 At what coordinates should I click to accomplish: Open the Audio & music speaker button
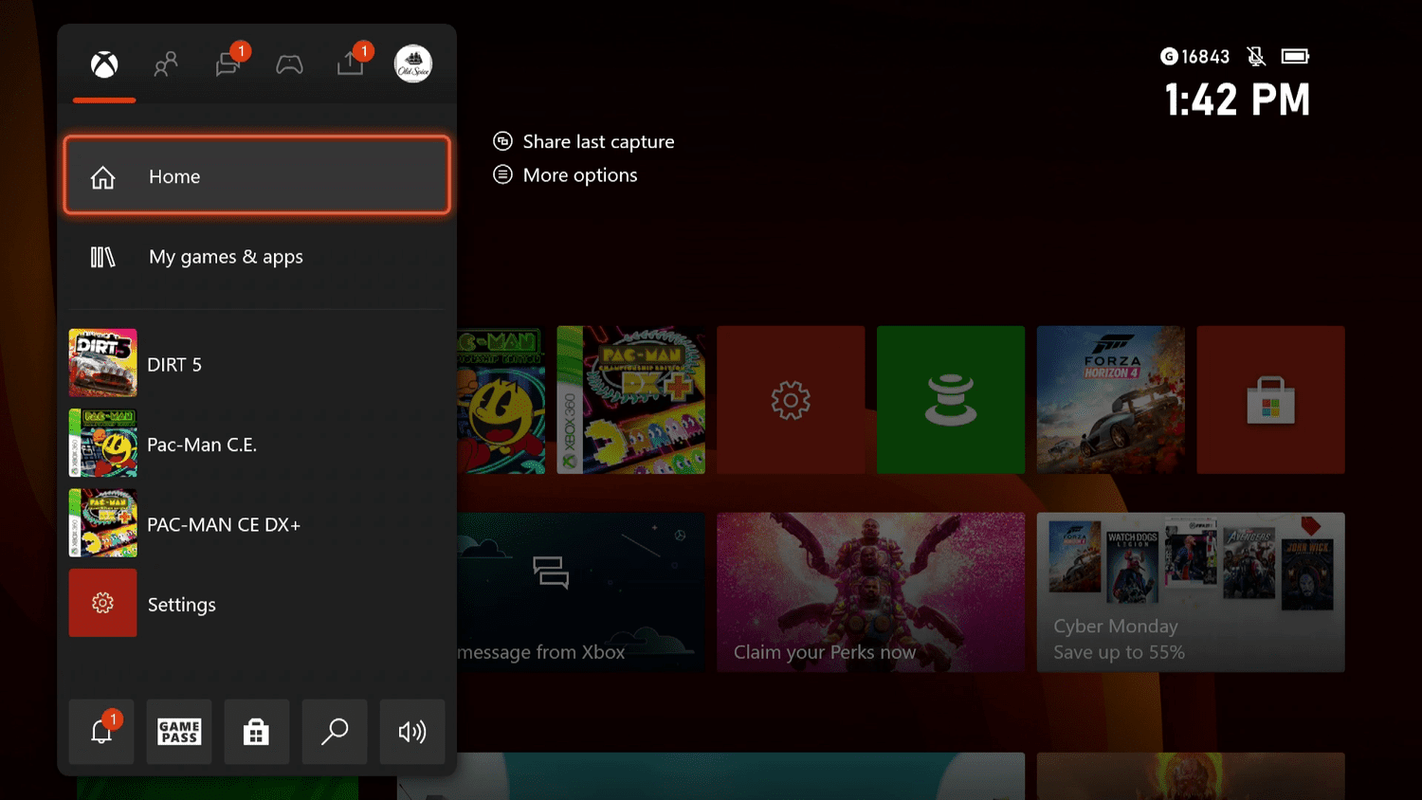point(413,732)
